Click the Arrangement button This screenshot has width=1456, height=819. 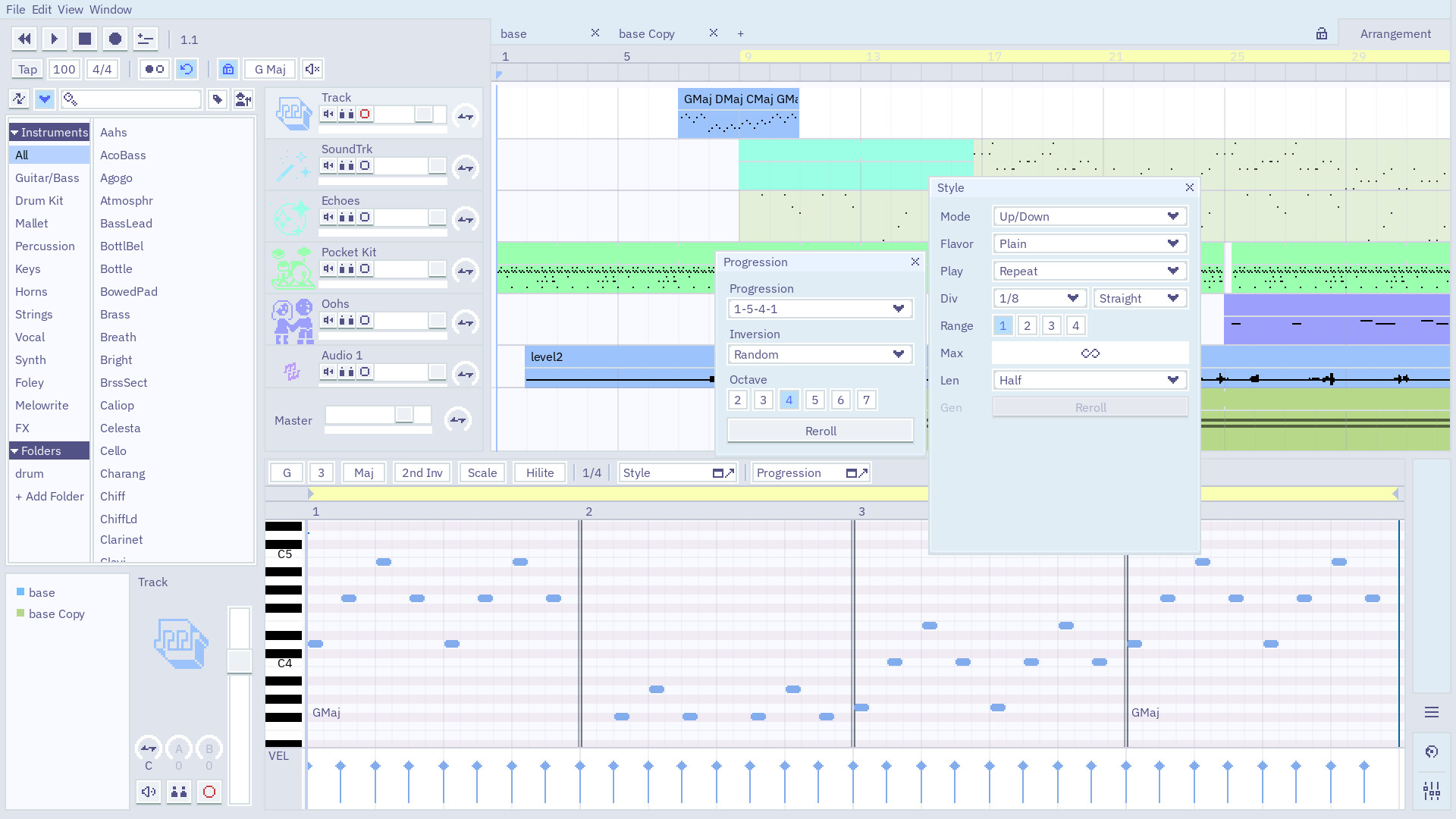click(x=1395, y=33)
